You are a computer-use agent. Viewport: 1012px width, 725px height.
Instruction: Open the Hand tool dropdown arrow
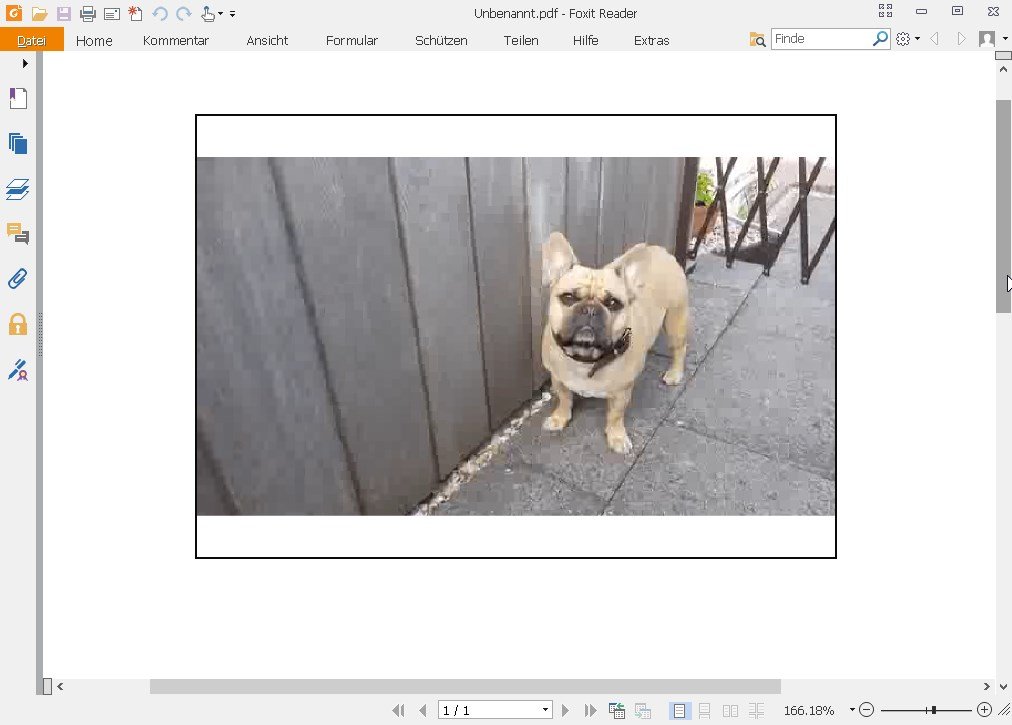(222, 13)
